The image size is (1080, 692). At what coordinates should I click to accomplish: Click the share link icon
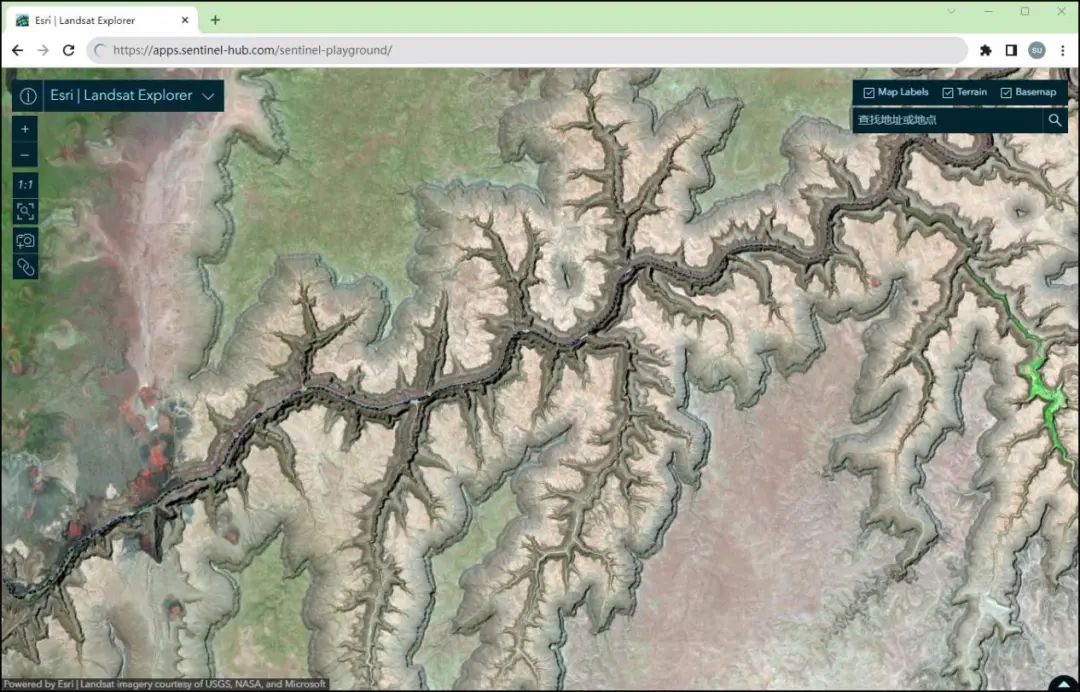coord(24,266)
